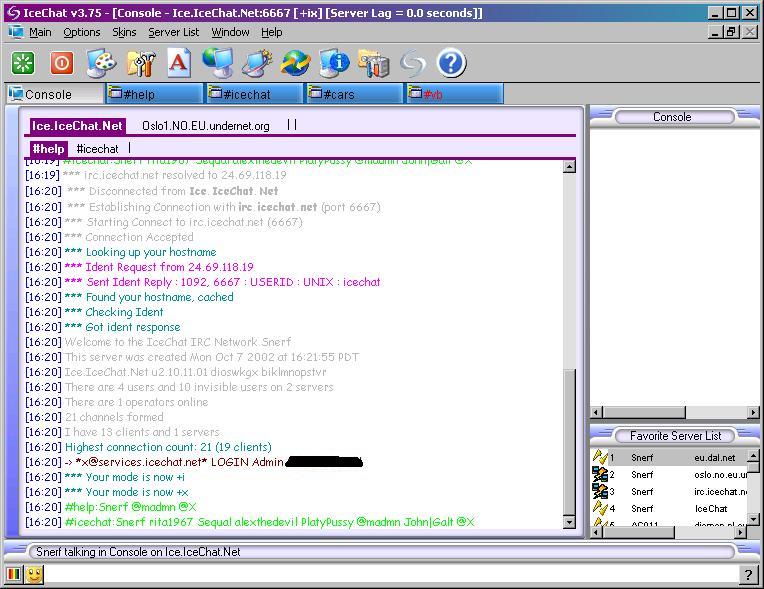Click the globe behind monitor toolbar icon
The height and width of the screenshot is (589, 764).
click(217, 62)
